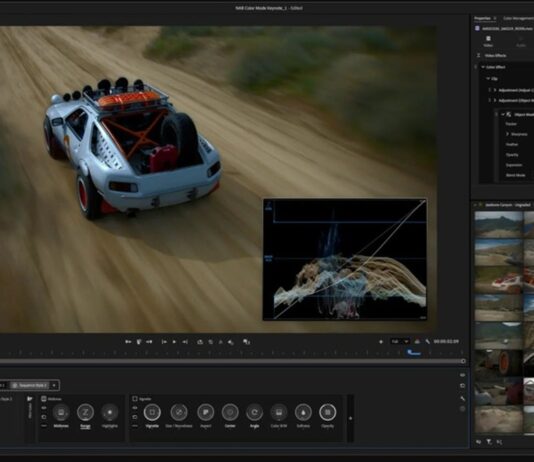Click the wrench settings icon beside the timecode

[427, 341]
